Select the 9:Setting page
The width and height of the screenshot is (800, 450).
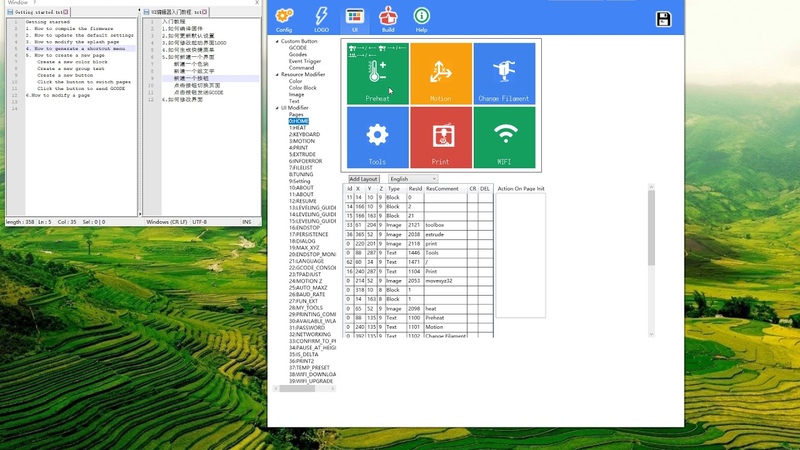299,181
